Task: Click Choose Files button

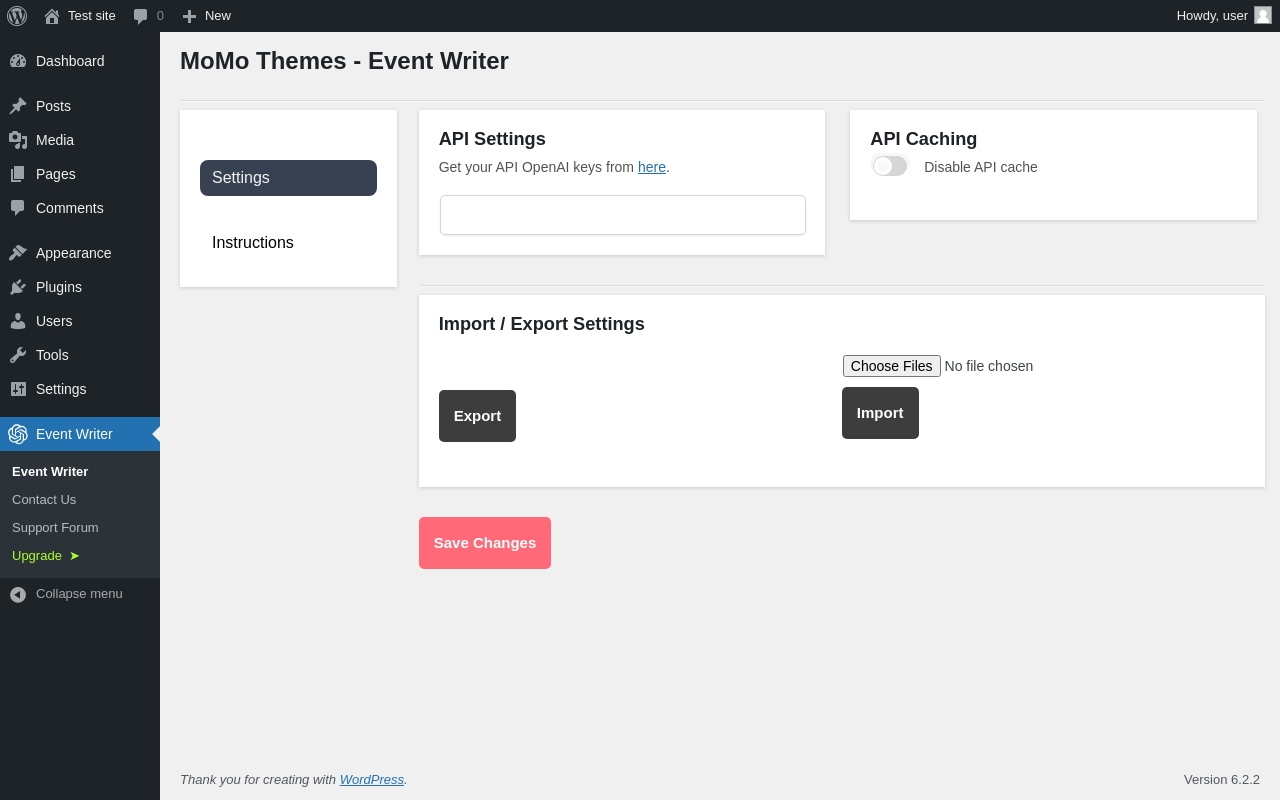Action: click(892, 366)
